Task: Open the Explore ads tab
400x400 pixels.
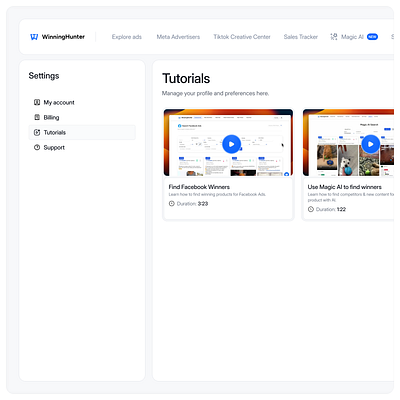Action: click(x=127, y=37)
